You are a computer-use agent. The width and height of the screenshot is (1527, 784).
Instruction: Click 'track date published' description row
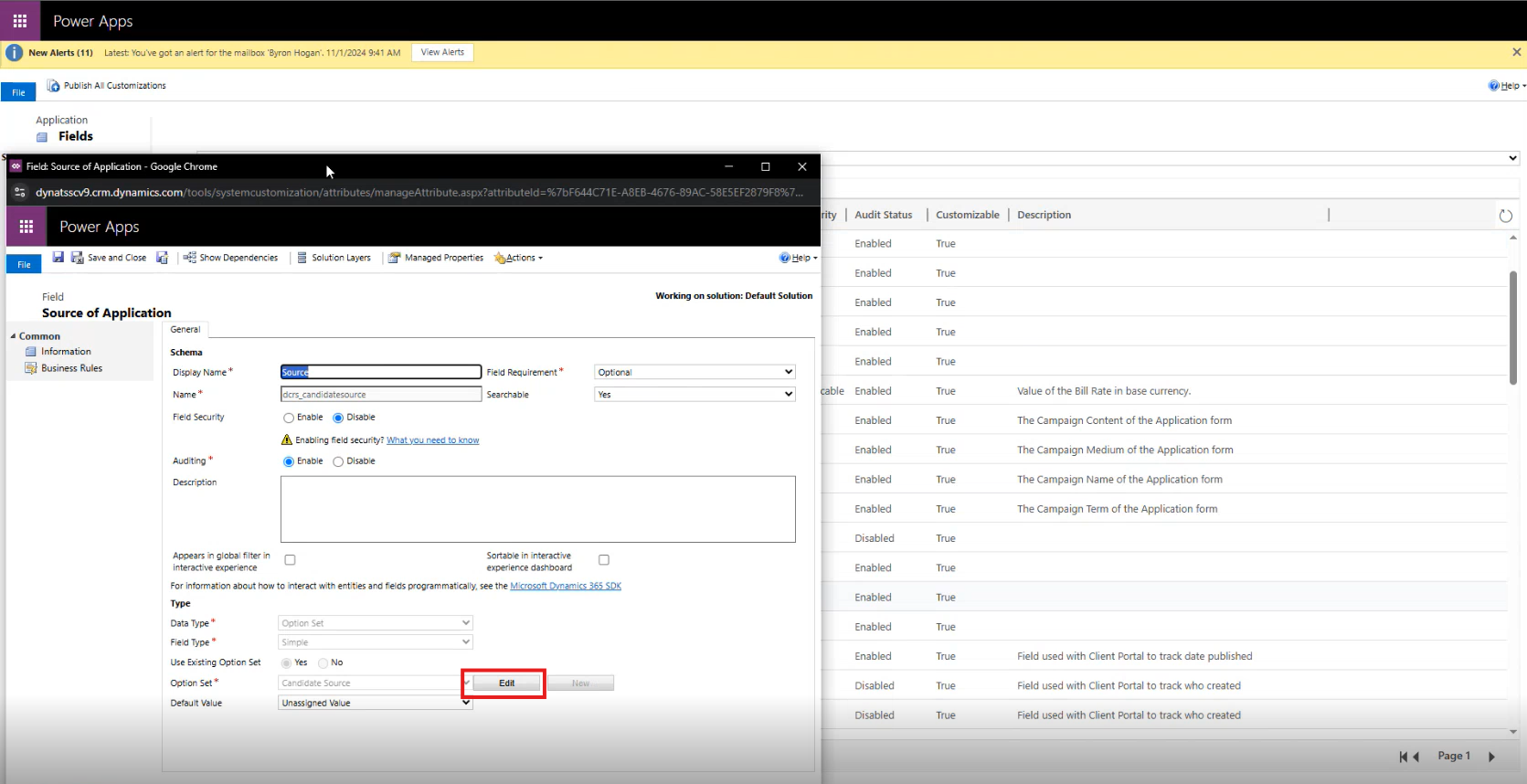(x=1134, y=657)
